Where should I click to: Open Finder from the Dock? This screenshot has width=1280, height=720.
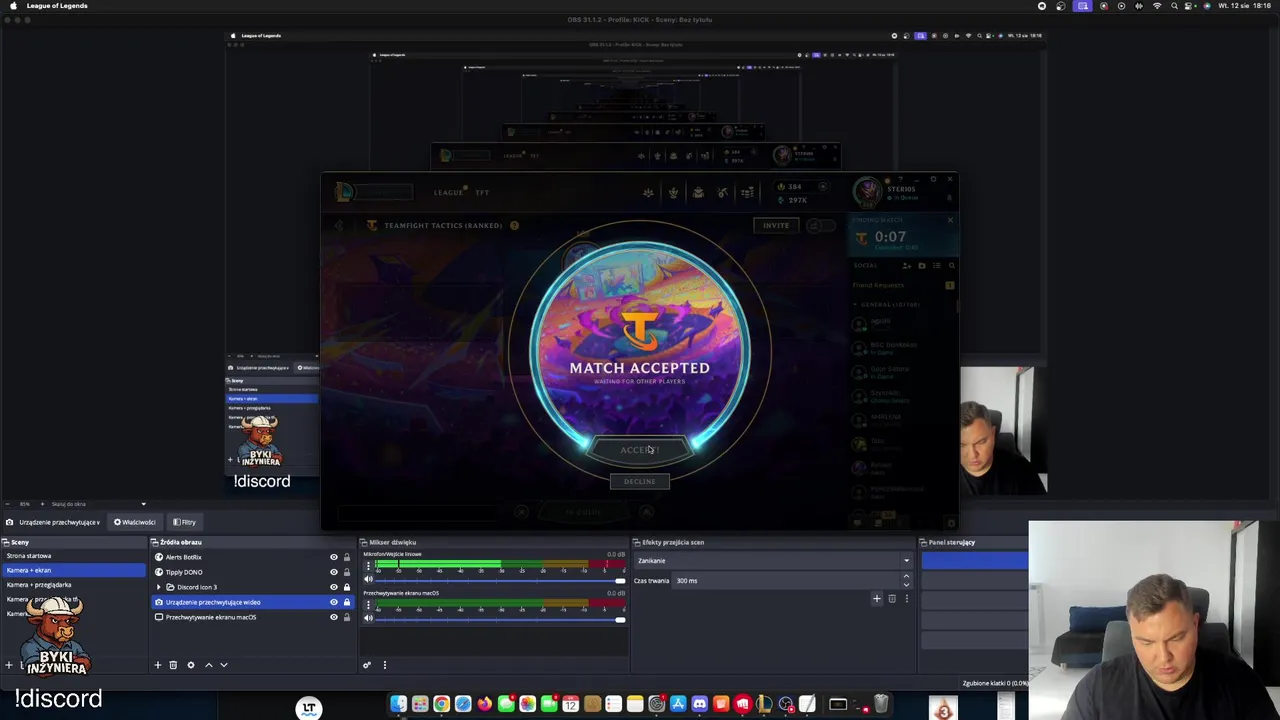coord(398,704)
